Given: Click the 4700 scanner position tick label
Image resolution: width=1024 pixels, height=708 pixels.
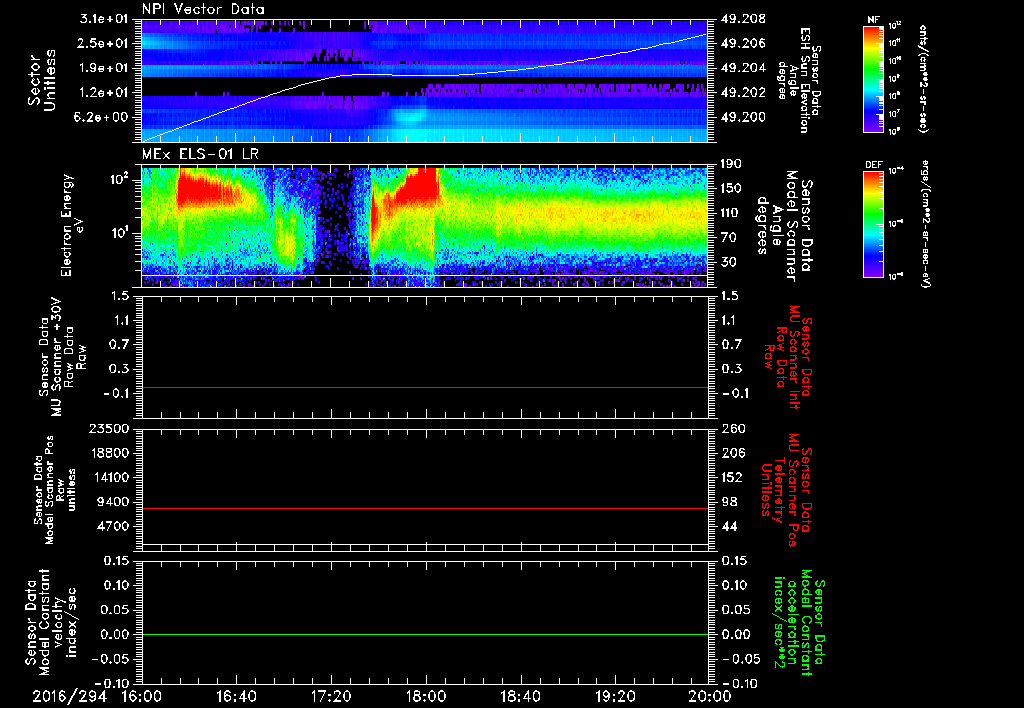Looking at the screenshot, I should (112, 526).
